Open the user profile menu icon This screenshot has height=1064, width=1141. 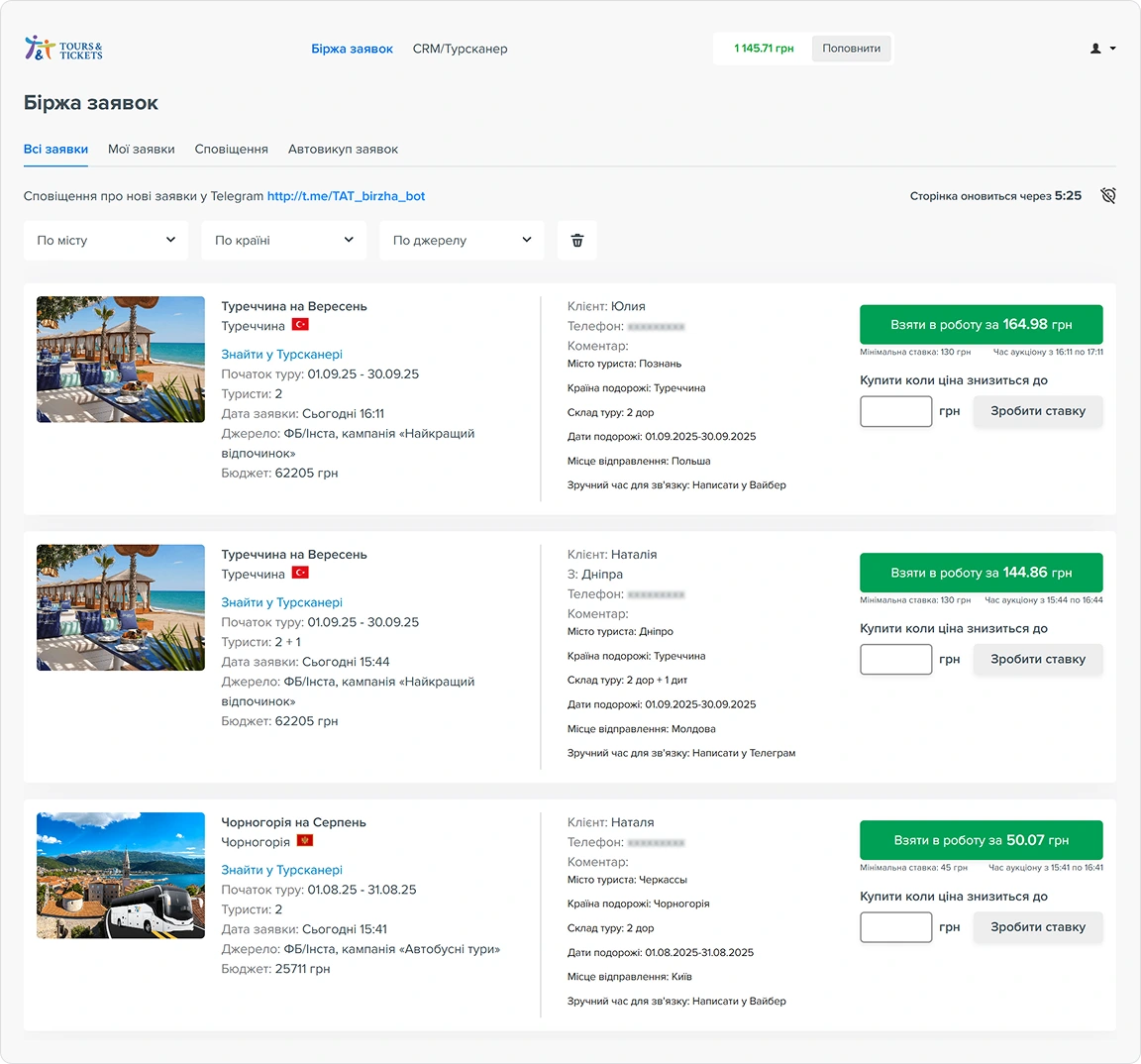pos(1101,49)
